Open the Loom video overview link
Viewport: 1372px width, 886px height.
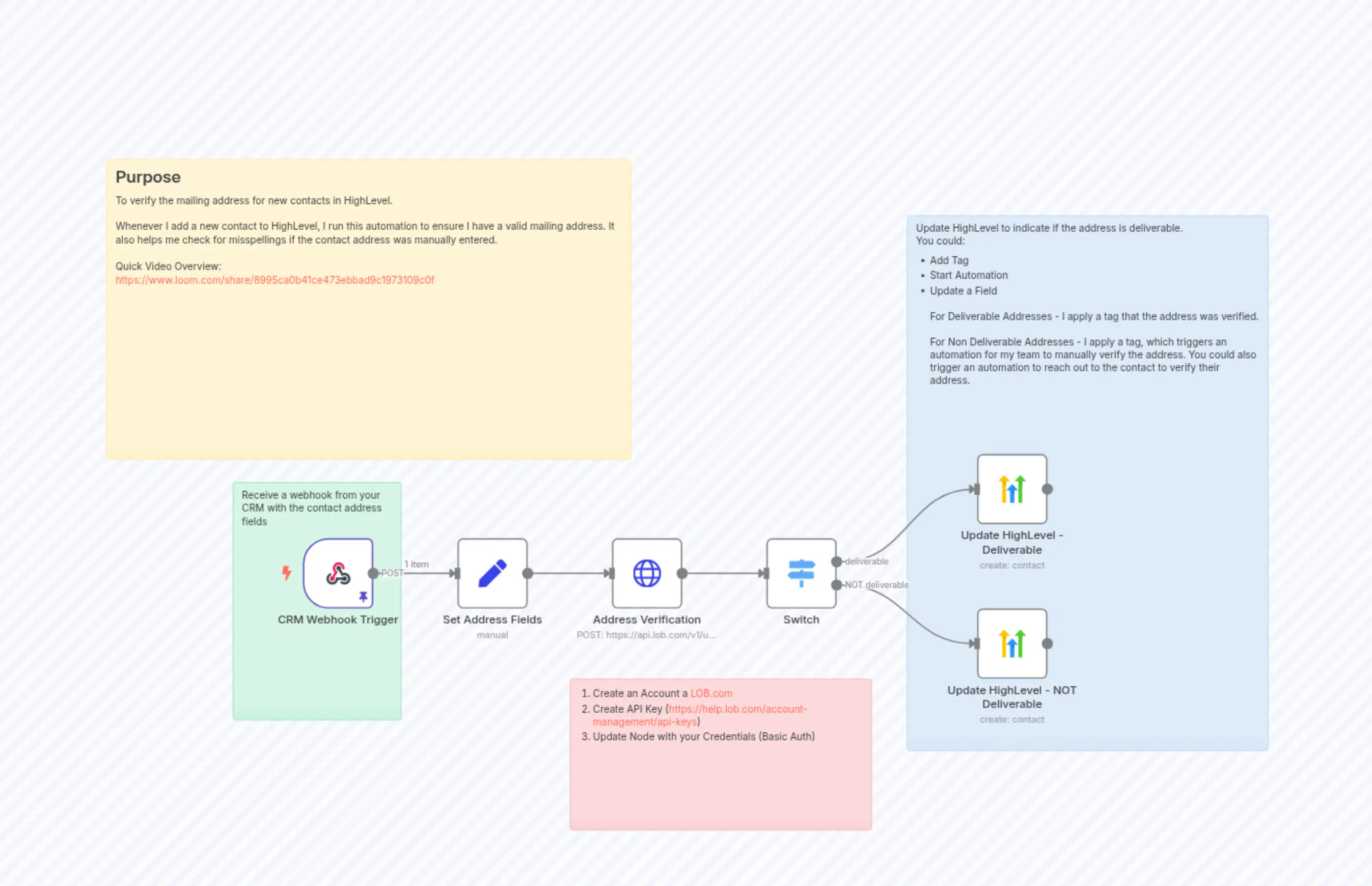pos(274,280)
